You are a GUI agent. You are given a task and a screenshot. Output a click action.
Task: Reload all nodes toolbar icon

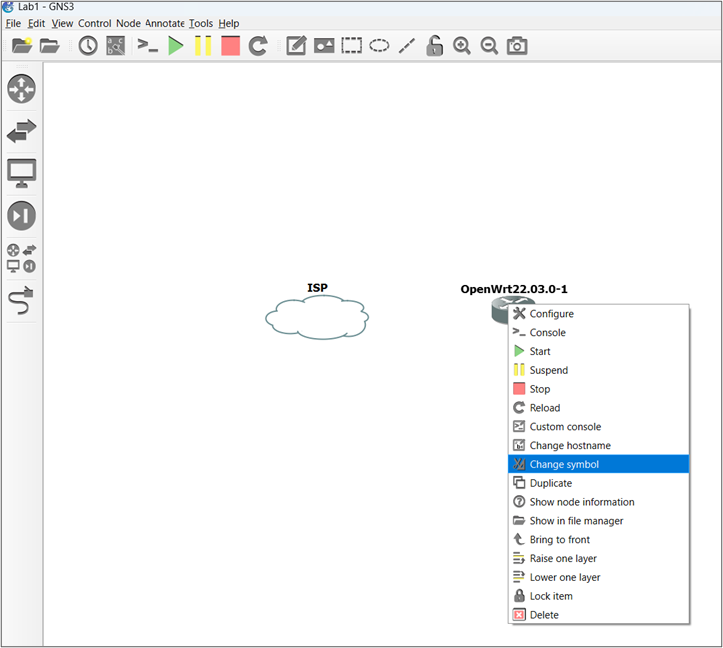tap(258, 46)
